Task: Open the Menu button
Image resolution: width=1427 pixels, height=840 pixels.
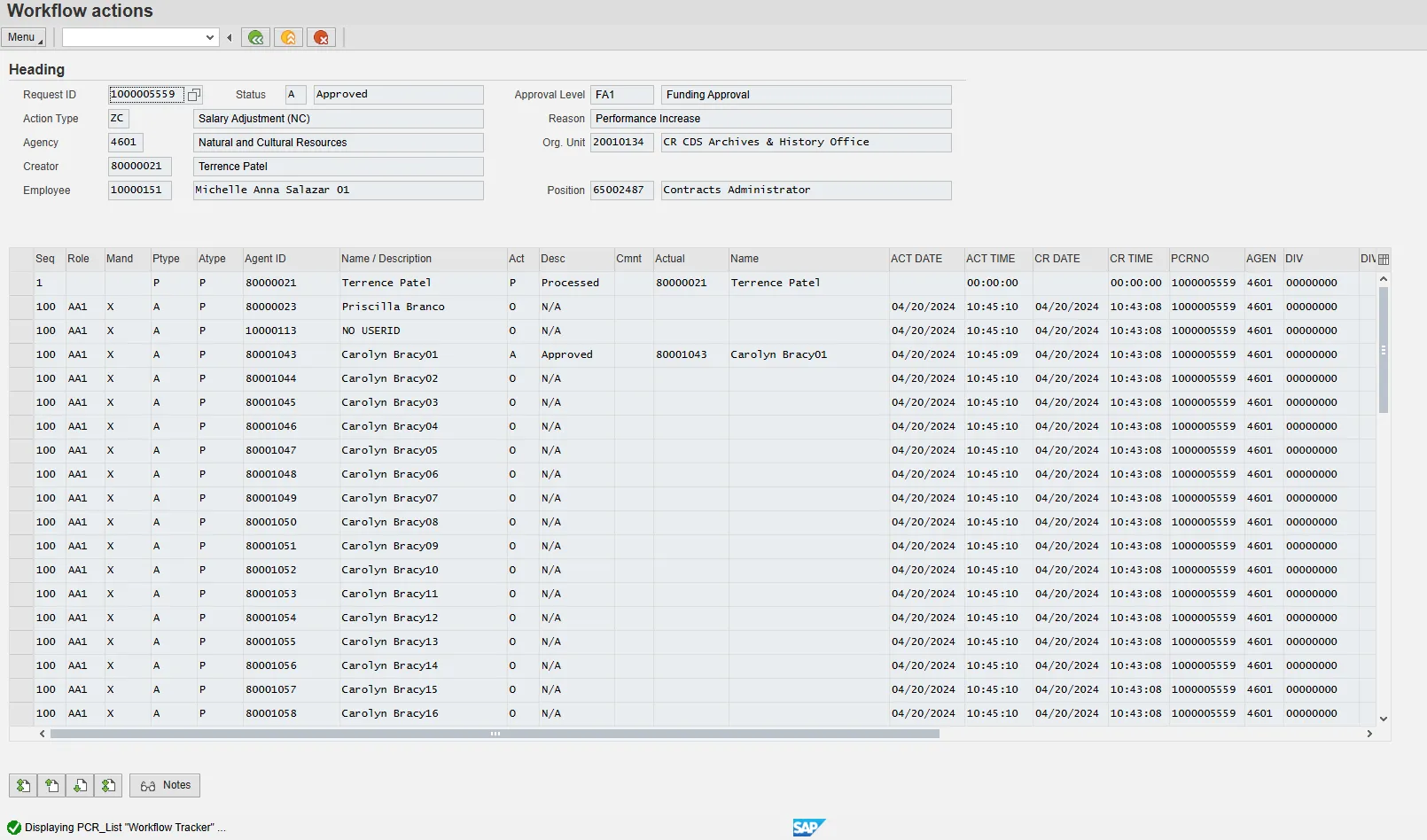Action: (x=23, y=37)
